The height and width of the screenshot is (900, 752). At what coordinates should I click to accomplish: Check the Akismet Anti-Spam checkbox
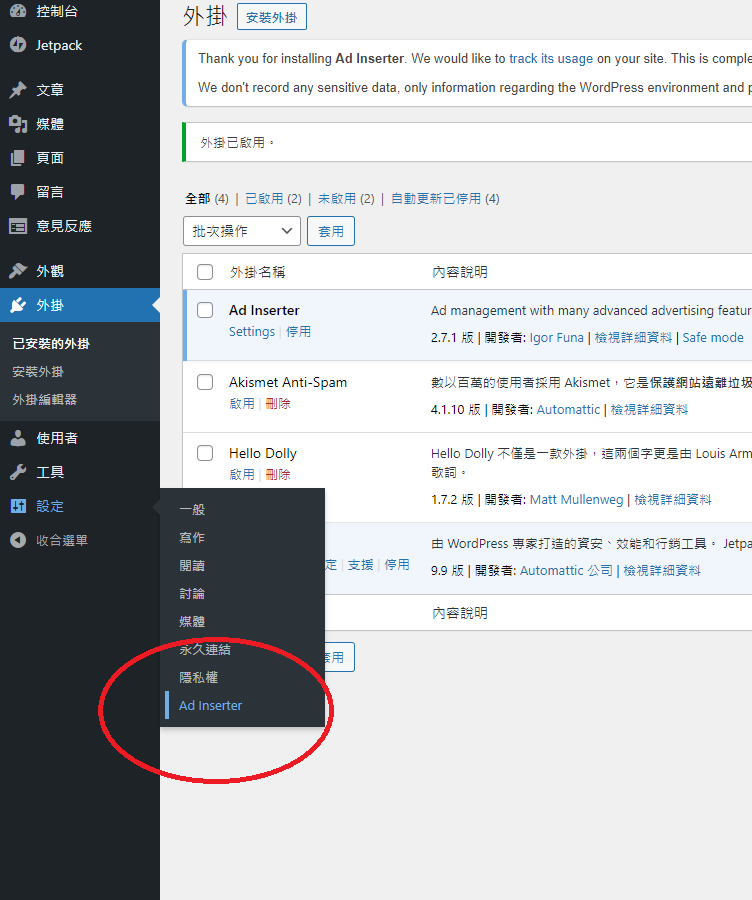coord(205,382)
